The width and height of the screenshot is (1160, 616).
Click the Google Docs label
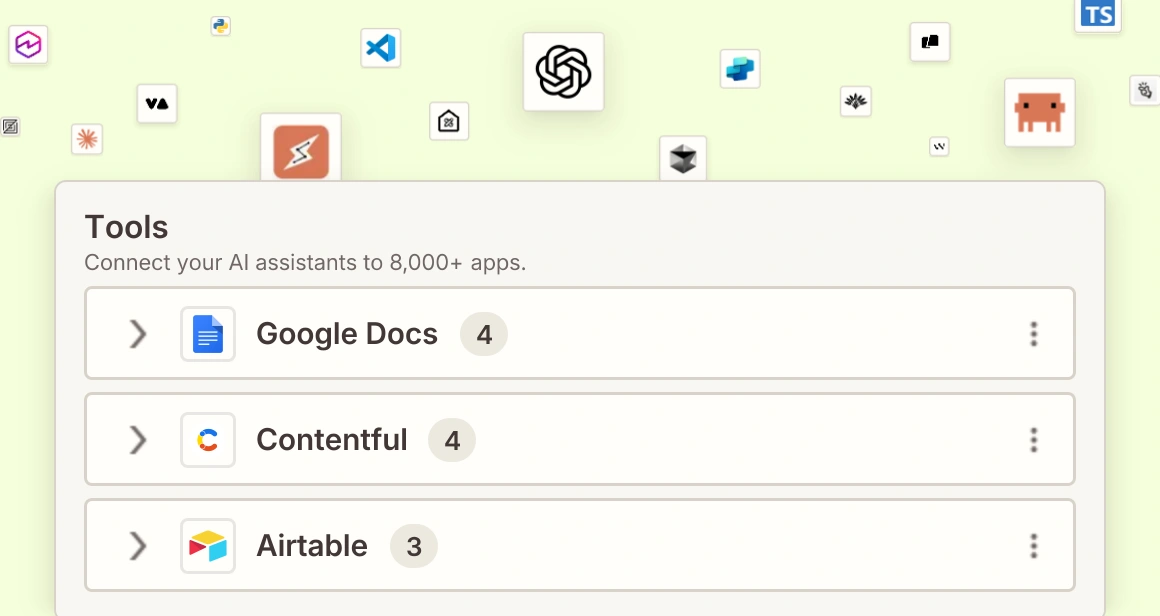coord(346,334)
